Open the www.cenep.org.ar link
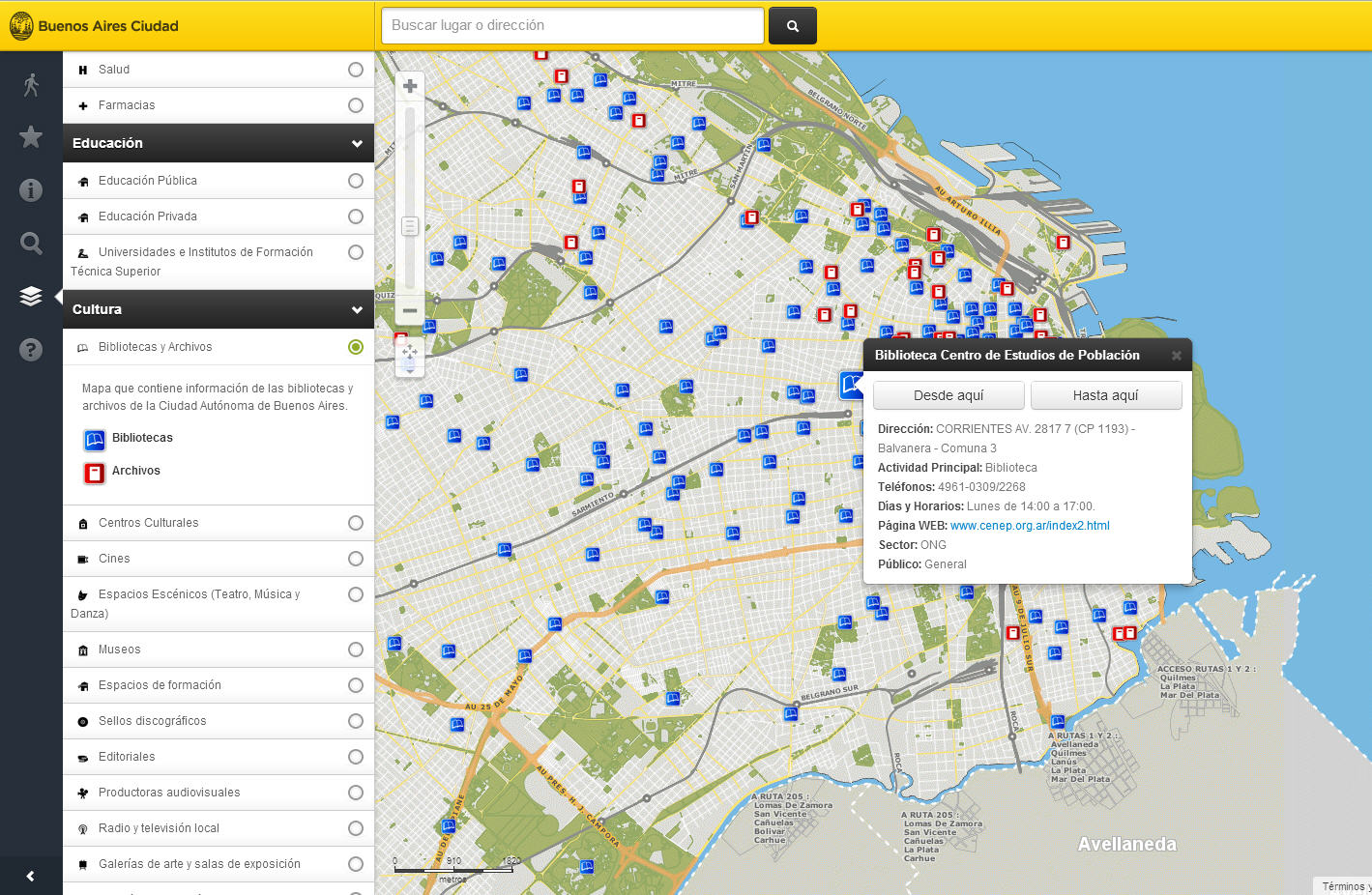Screen dimensions: 1372x895 pyautogui.click(x=1029, y=525)
